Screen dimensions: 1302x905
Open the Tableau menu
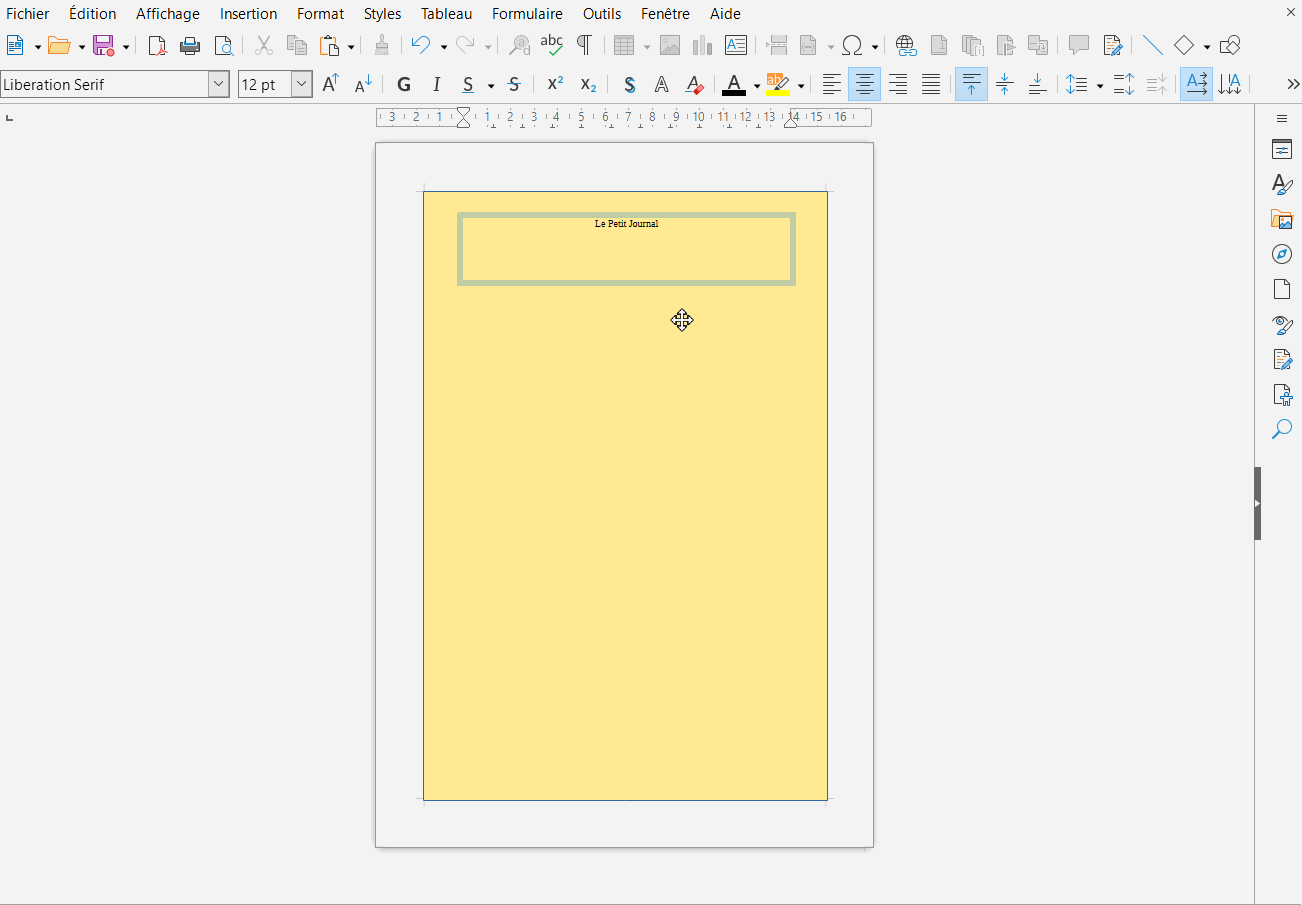coord(446,14)
